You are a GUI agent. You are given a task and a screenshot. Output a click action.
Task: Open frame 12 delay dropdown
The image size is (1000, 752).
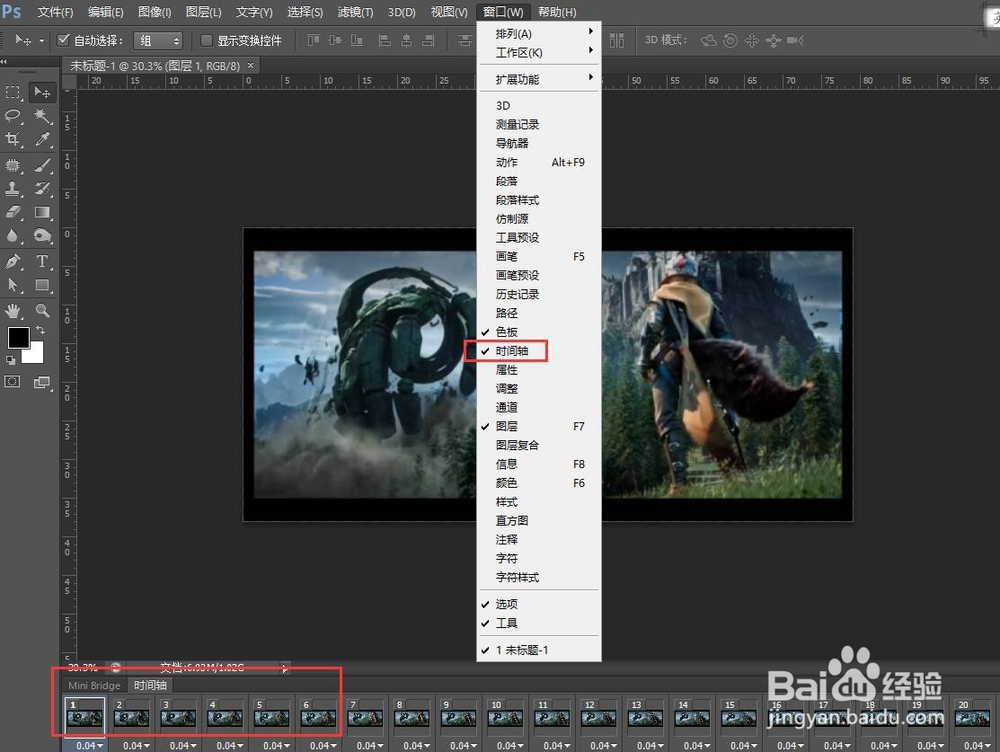coord(603,746)
